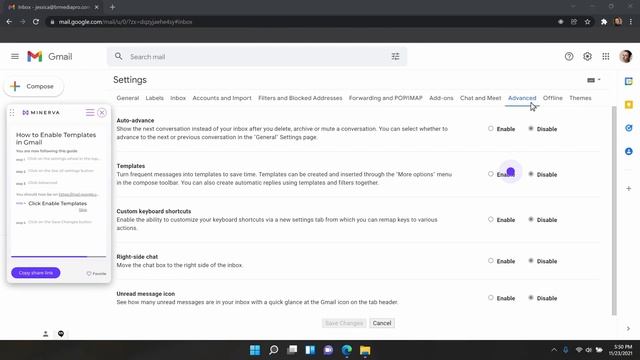The height and width of the screenshot is (360, 640).
Task: Disable Right-side chat
Action: (x=531, y=260)
